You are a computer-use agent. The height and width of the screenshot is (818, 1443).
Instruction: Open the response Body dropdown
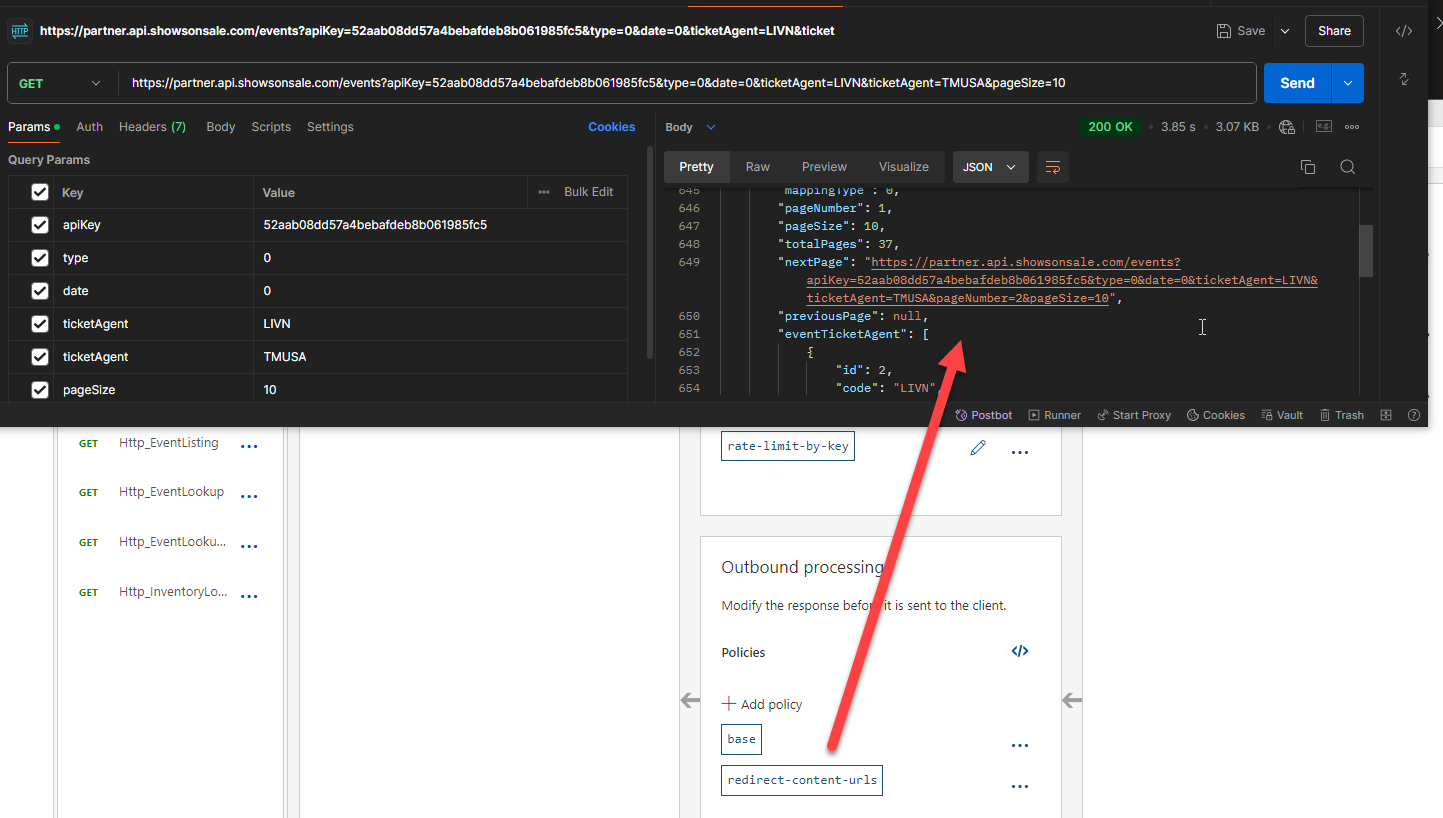tap(691, 127)
